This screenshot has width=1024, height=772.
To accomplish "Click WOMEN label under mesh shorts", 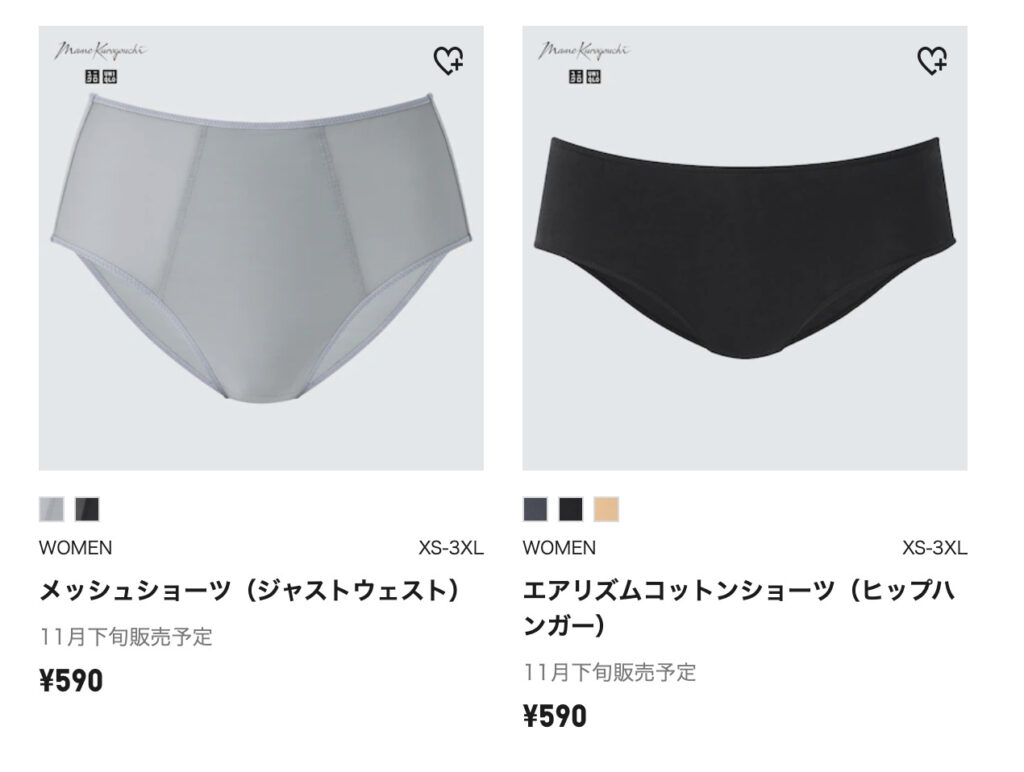I will 76,547.
